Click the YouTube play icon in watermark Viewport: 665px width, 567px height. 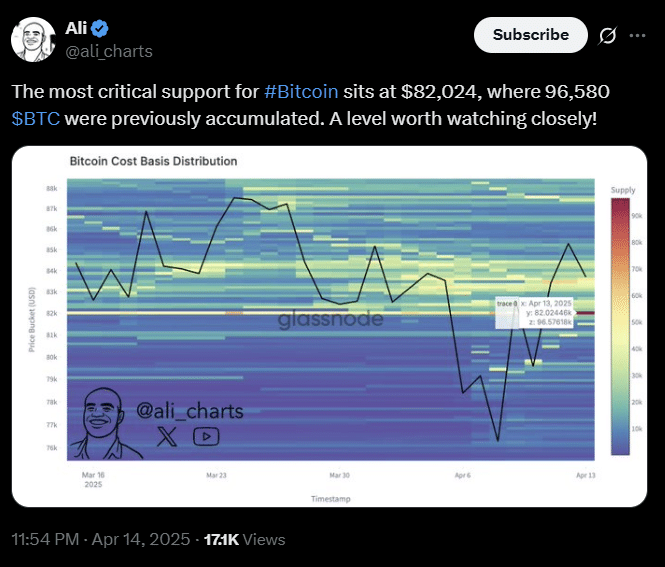[206, 436]
